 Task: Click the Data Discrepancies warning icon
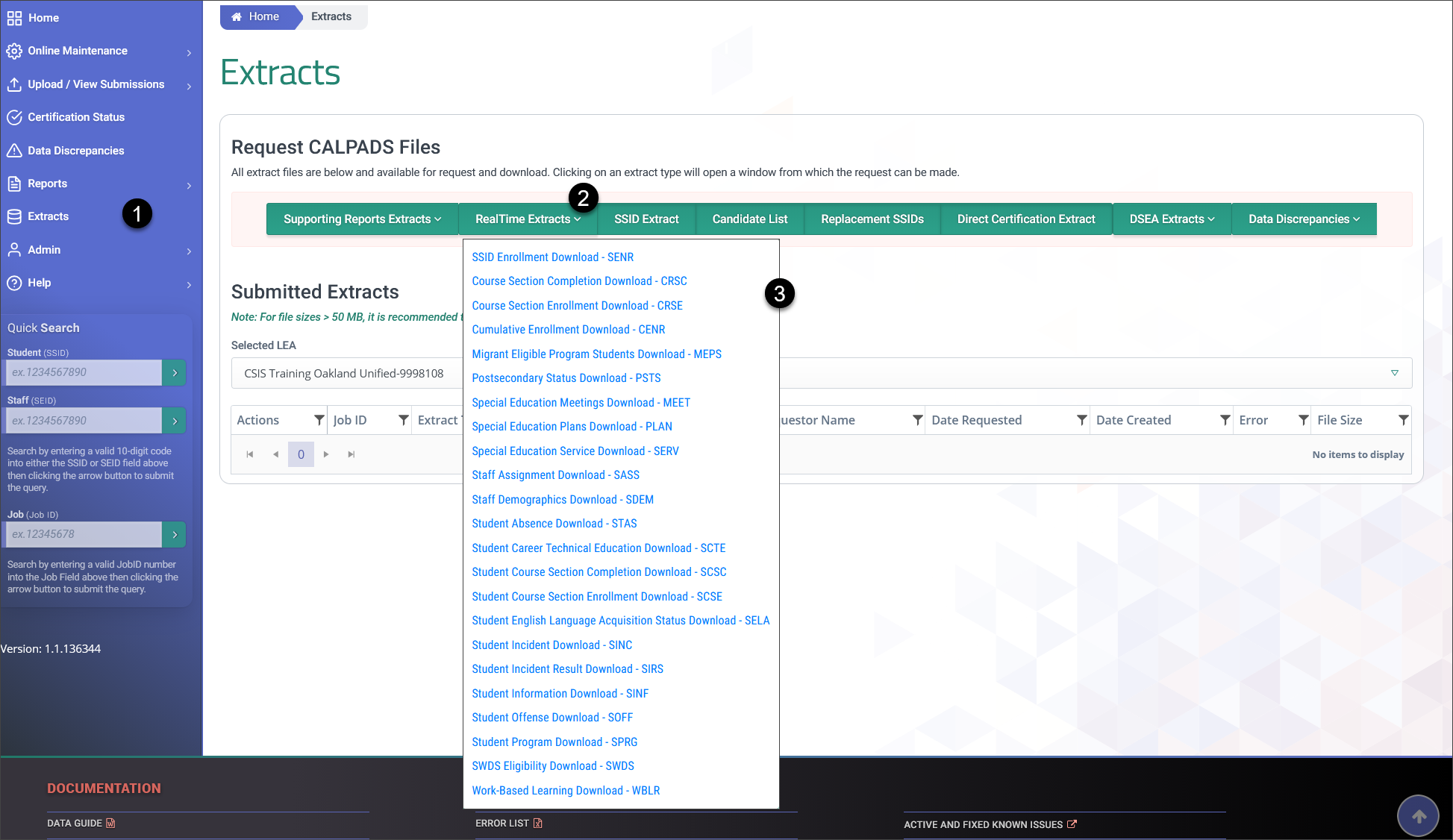click(x=15, y=150)
